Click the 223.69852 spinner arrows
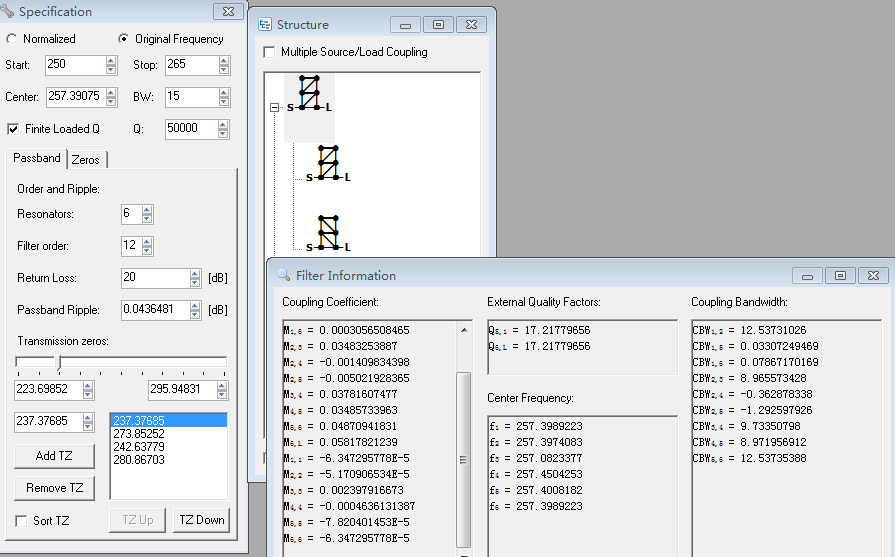 [88, 390]
